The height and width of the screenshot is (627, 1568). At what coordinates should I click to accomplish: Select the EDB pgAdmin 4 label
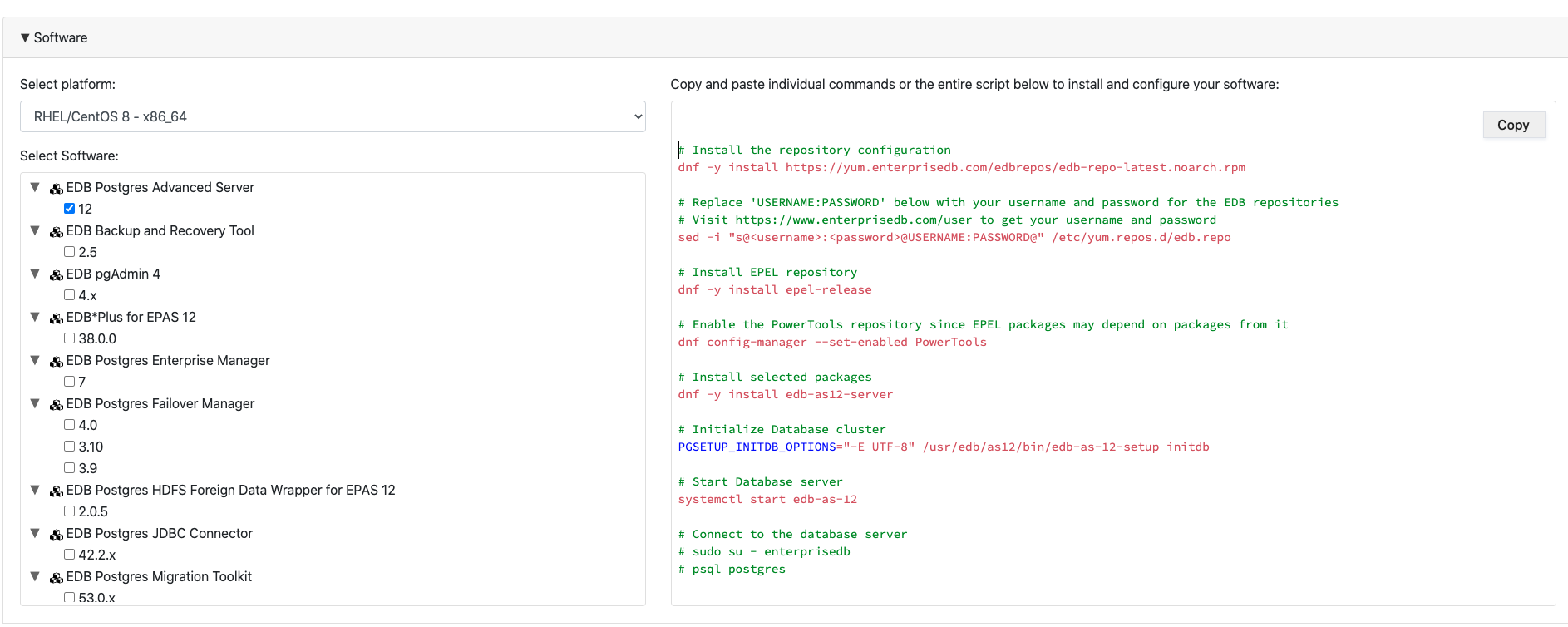point(113,274)
